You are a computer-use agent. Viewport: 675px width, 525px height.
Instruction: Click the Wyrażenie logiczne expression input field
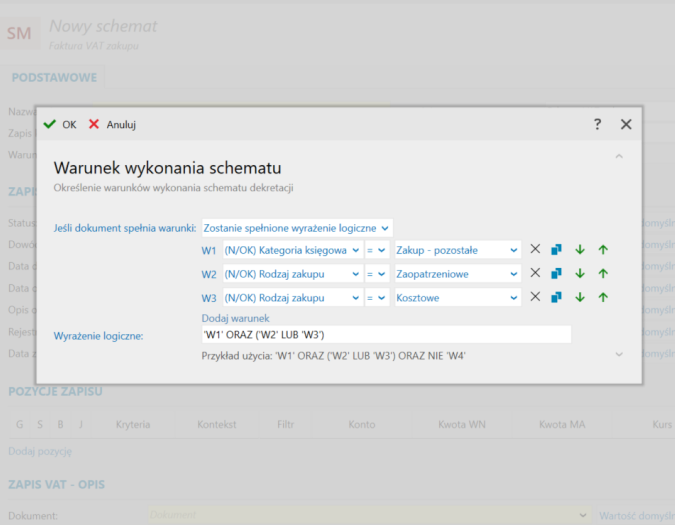point(385,335)
